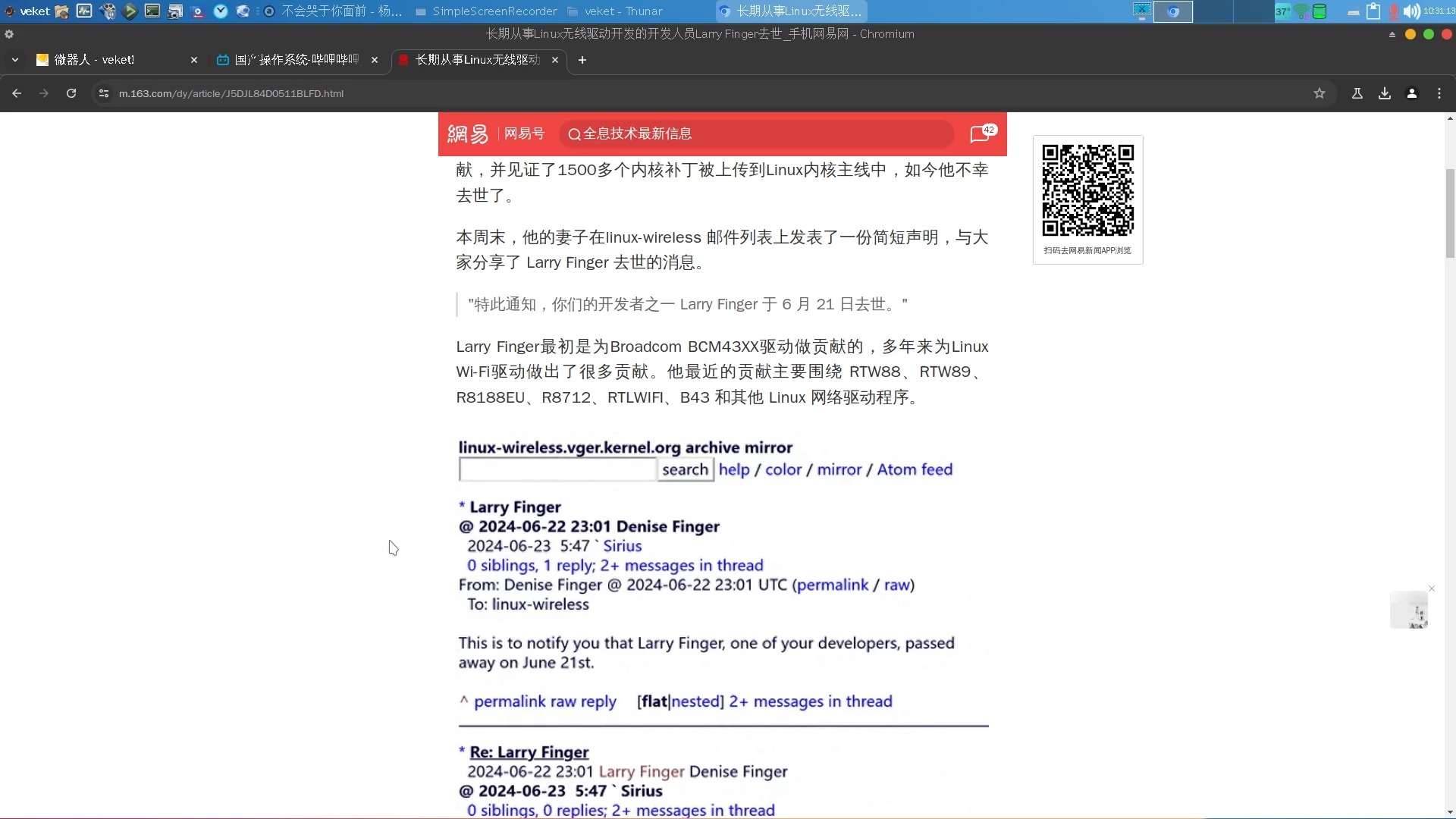Viewport: 1456px width, 819px height.
Task: Close the 长期从事Linux无线驱动 tab
Action: 555,60
